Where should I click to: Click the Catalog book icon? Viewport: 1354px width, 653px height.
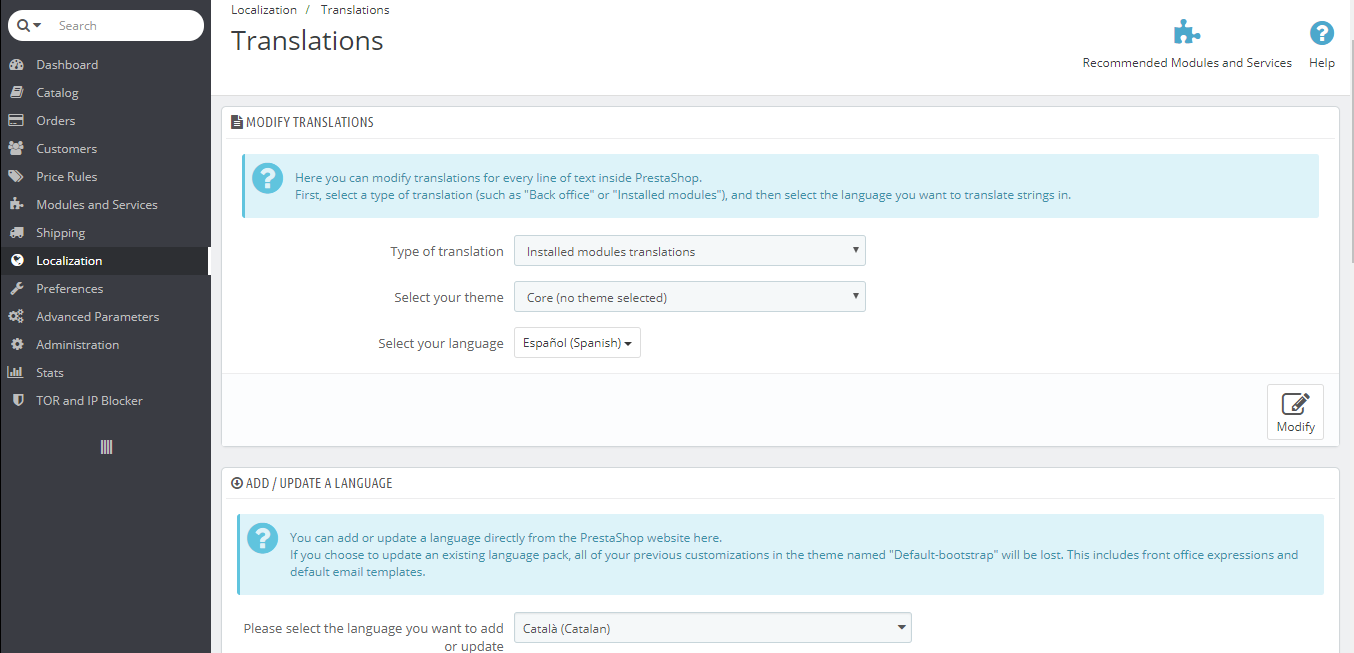point(16,93)
